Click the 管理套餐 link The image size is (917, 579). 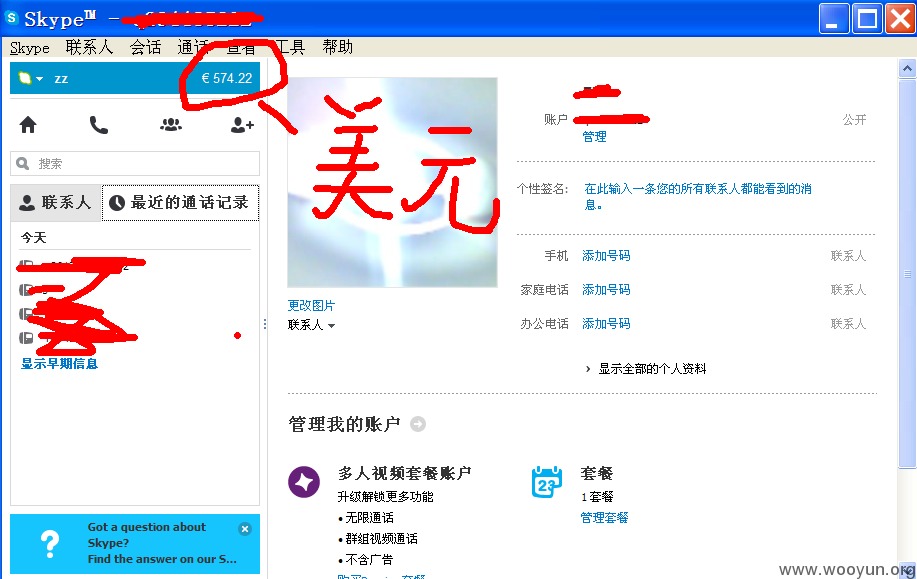coord(604,518)
